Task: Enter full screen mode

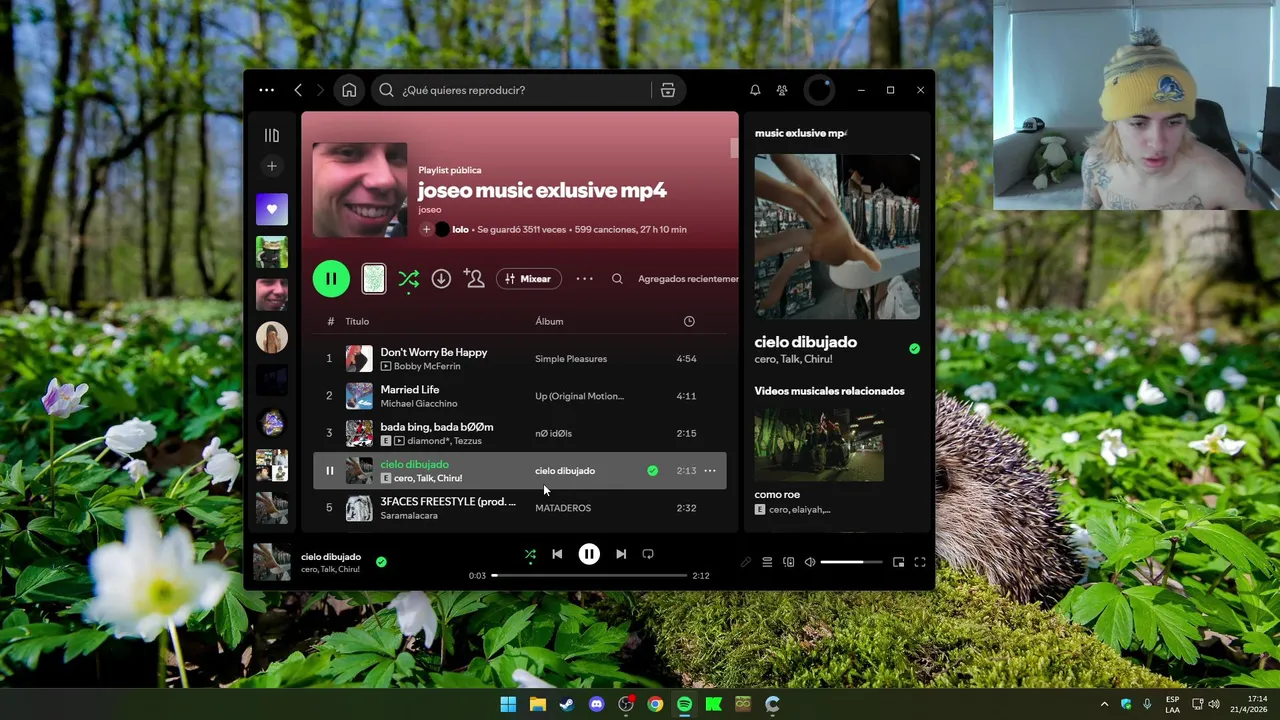Action: [x=920, y=562]
